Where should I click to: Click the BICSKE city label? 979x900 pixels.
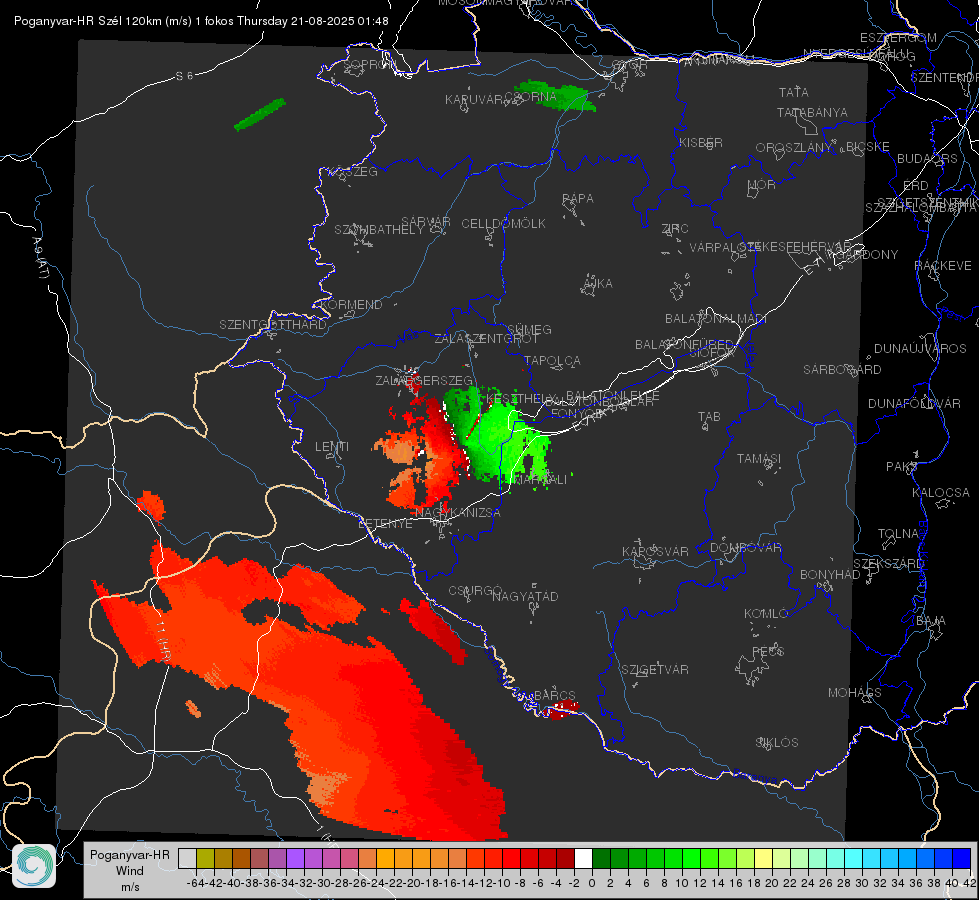868,147
